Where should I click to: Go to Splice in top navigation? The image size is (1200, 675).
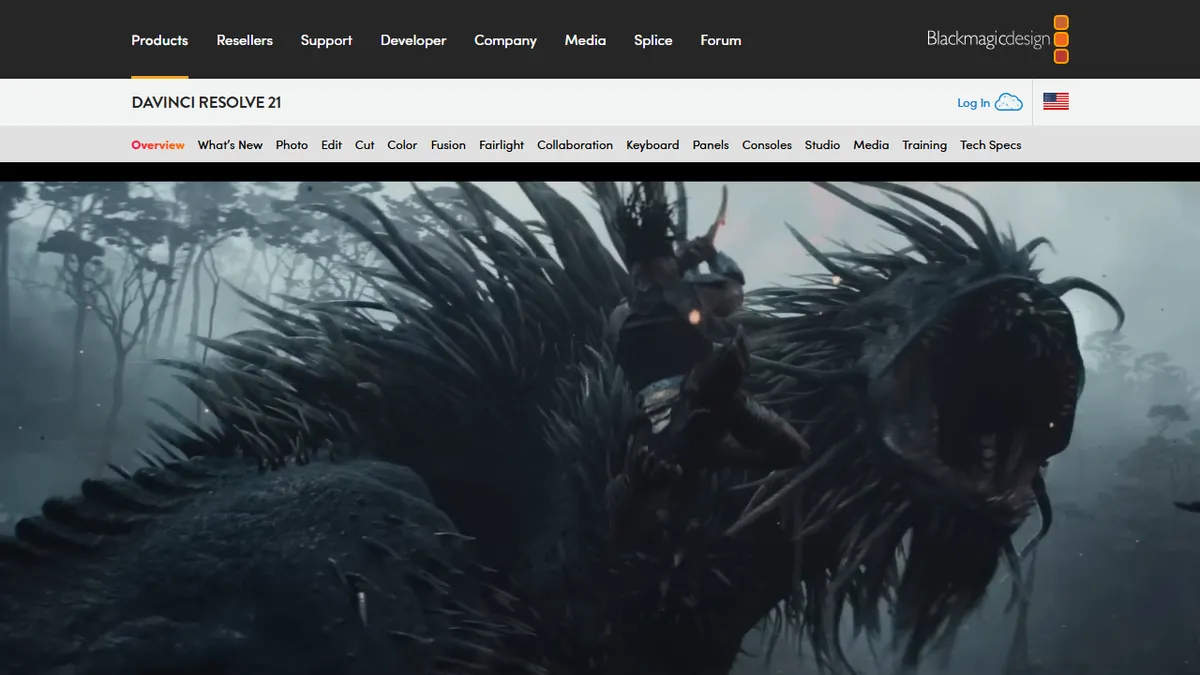coord(653,40)
